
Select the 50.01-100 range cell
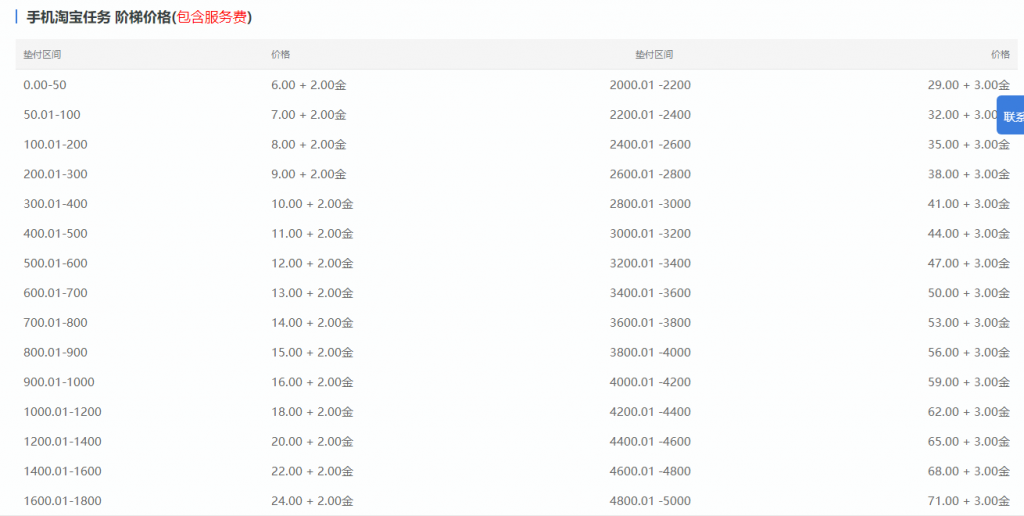[x=52, y=115]
